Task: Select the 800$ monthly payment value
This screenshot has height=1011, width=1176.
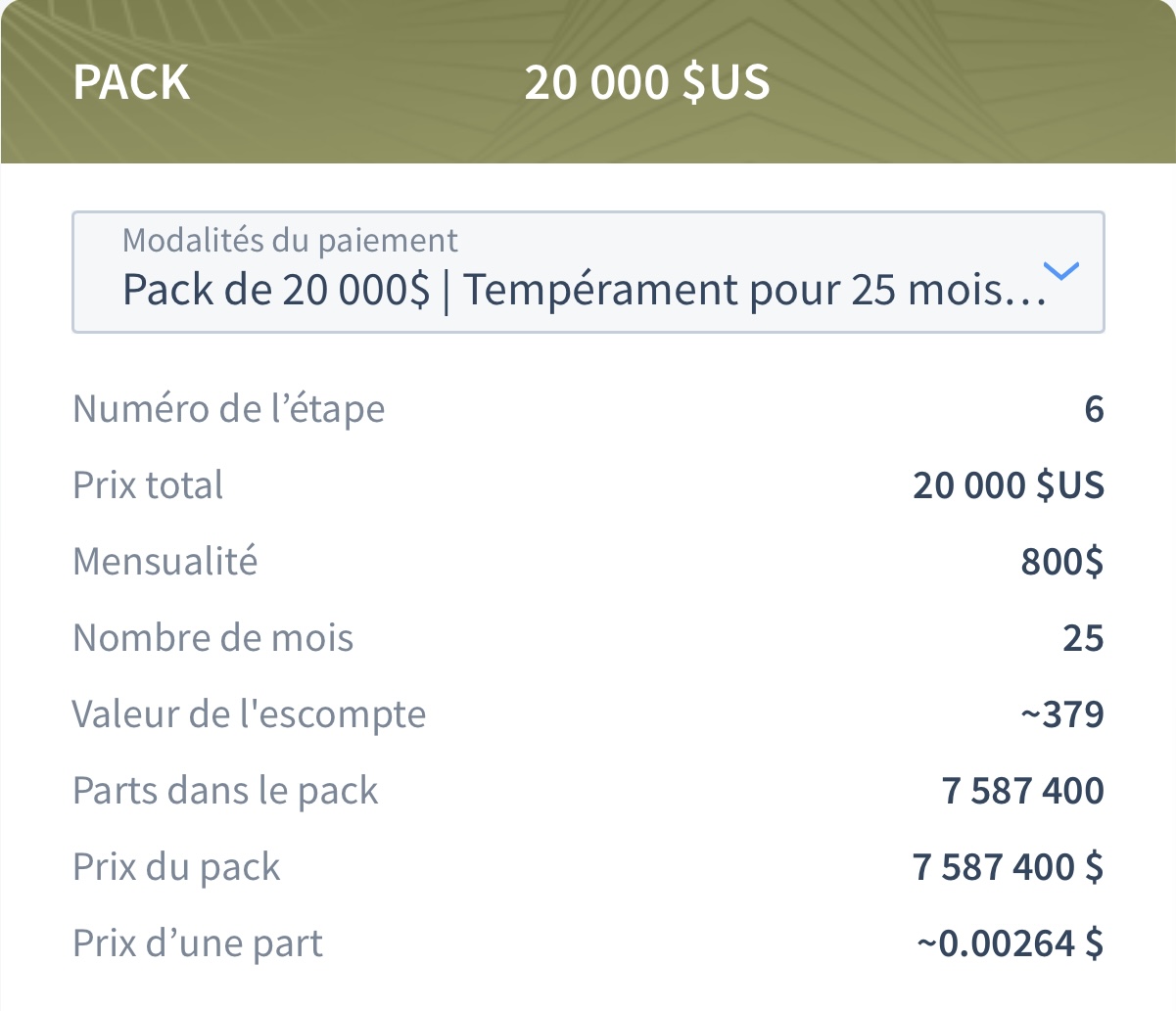Action: pos(1062,562)
